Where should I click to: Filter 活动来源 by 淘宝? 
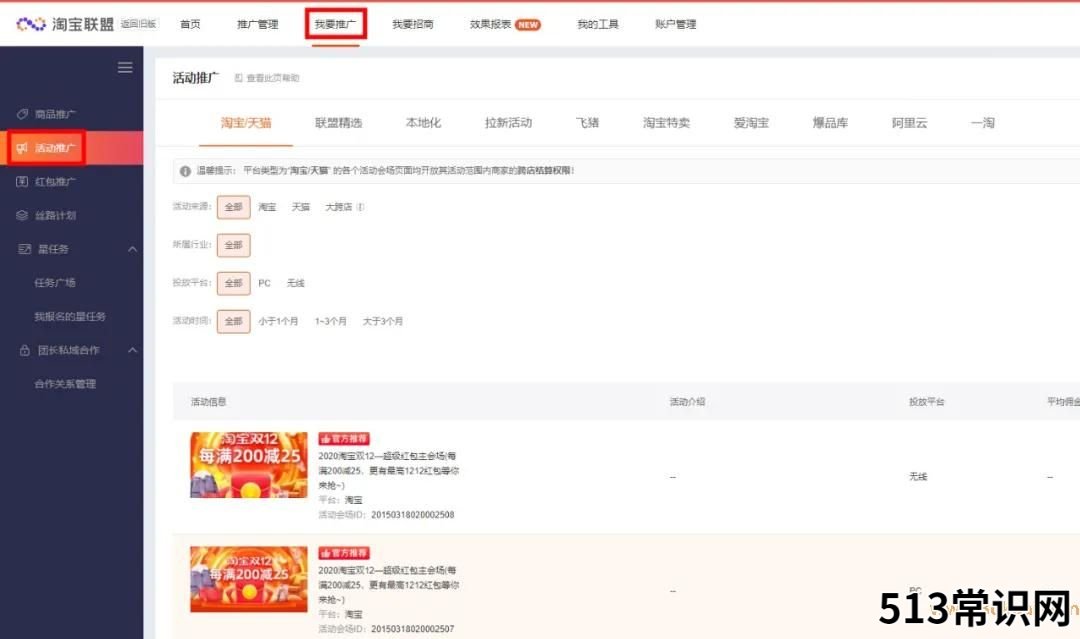pyautogui.click(x=267, y=207)
